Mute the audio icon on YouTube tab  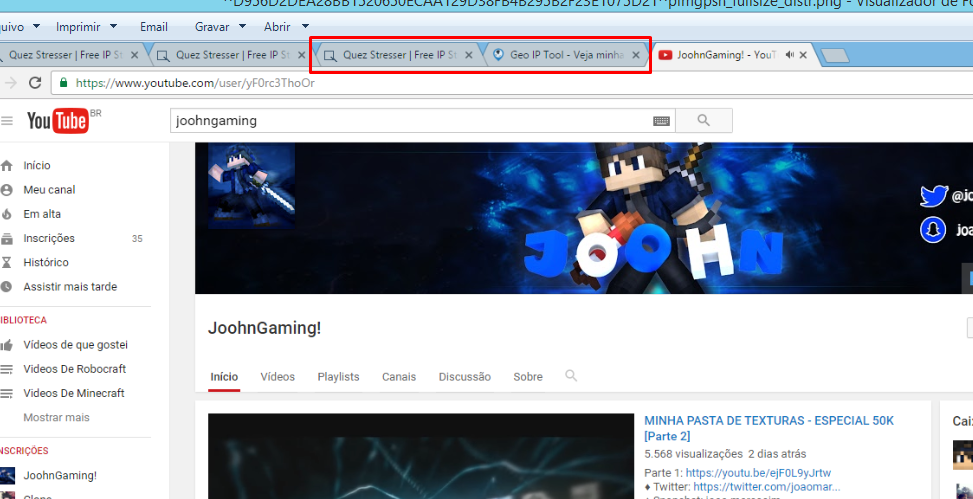[x=789, y=55]
